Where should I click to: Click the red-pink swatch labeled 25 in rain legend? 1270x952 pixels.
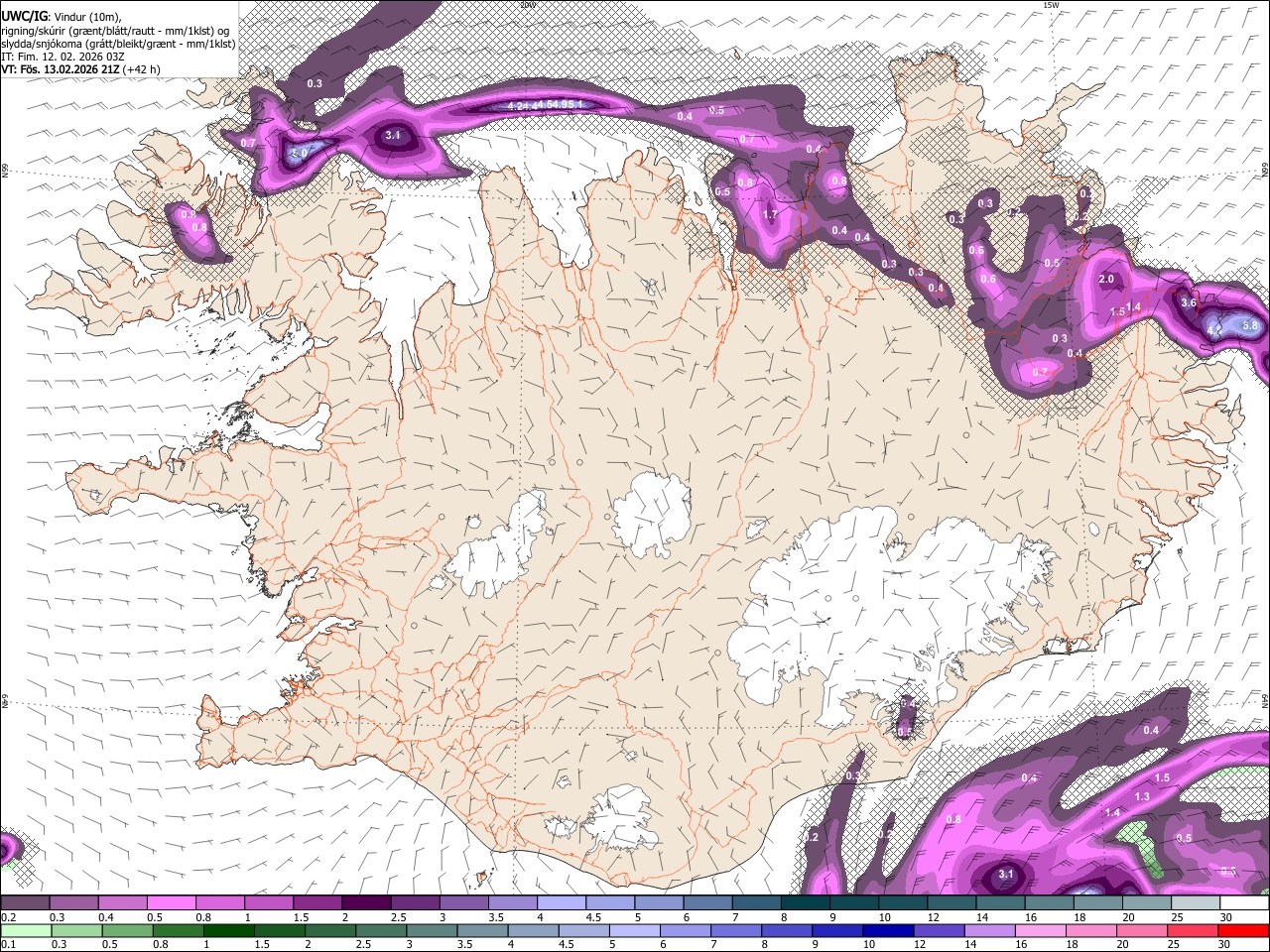point(1196,930)
